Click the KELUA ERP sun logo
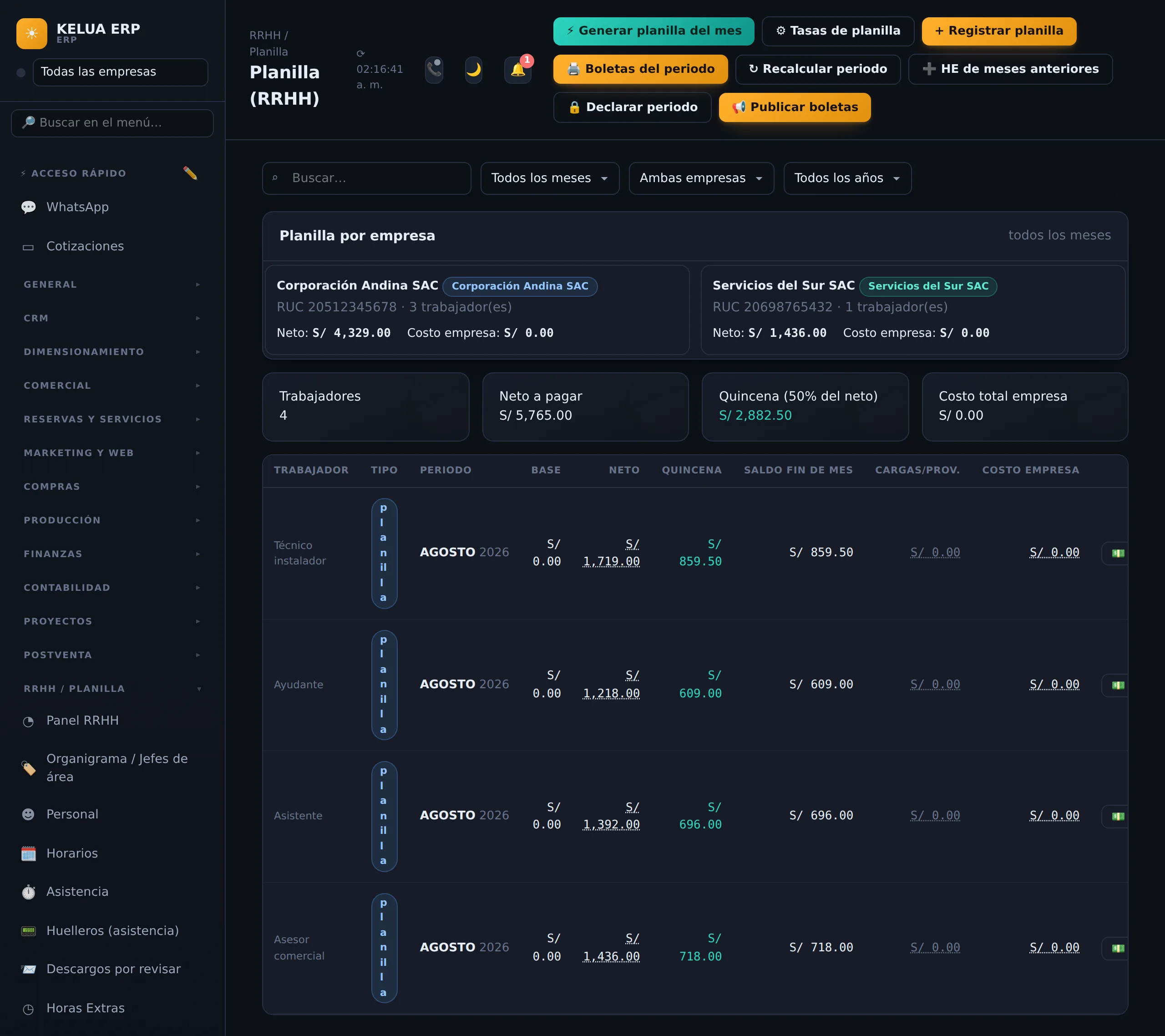This screenshot has width=1165, height=1036. click(32, 34)
